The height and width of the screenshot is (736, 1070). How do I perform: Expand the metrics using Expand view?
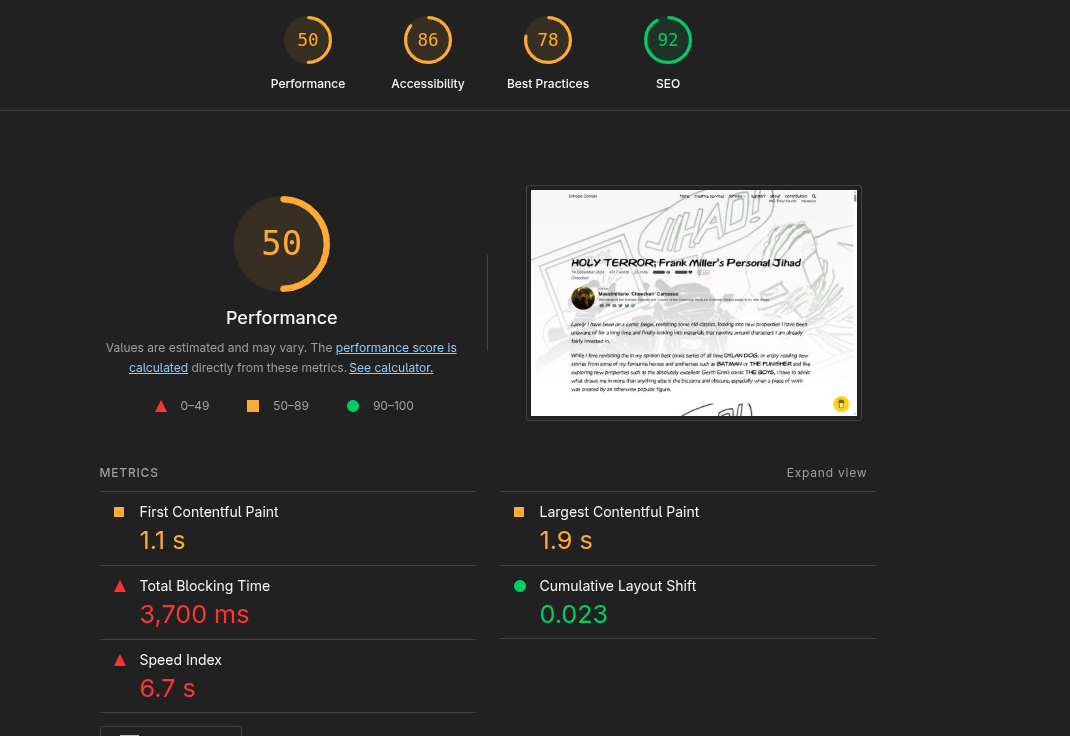827,472
